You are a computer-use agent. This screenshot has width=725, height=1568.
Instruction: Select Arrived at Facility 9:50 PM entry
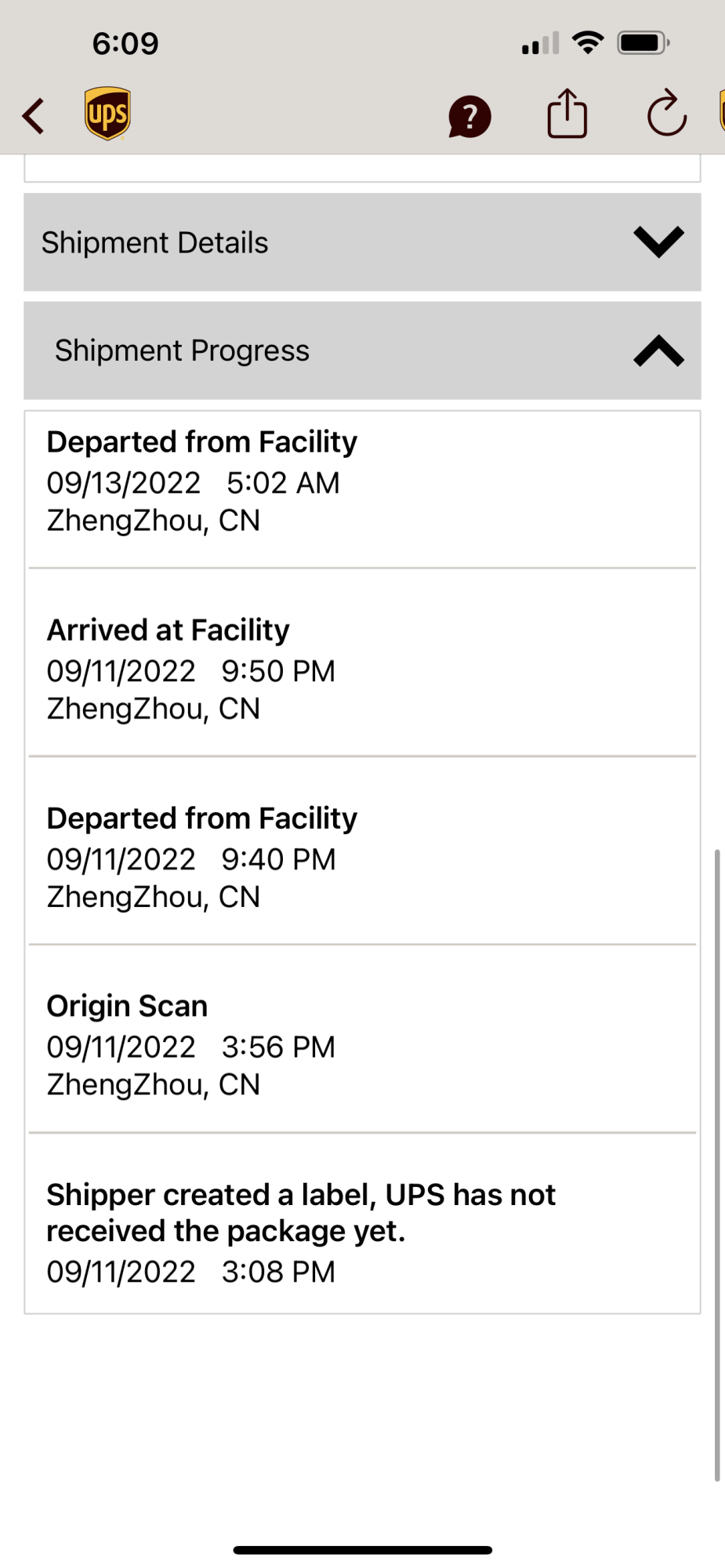coord(362,662)
